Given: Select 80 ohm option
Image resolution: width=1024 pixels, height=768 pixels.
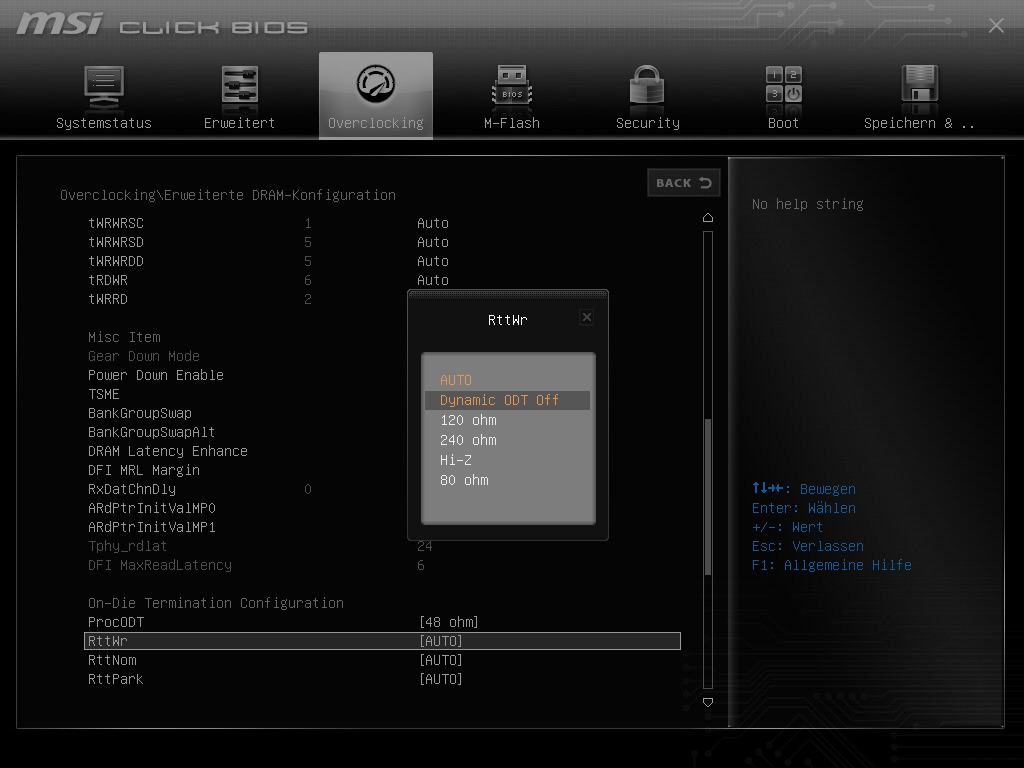Looking at the screenshot, I should [x=464, y=480].
